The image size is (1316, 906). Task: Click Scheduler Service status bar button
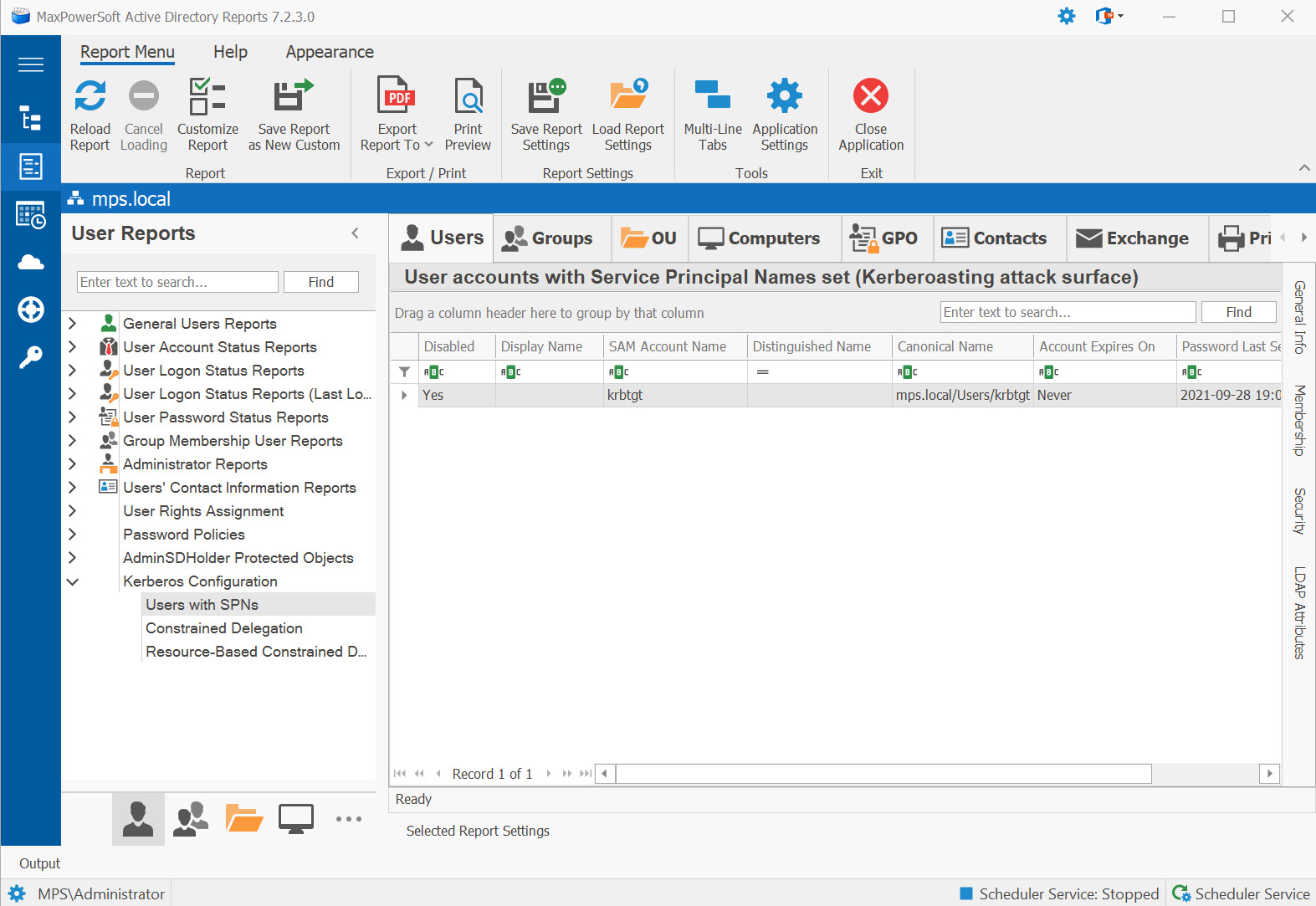tap(1242, 893)
